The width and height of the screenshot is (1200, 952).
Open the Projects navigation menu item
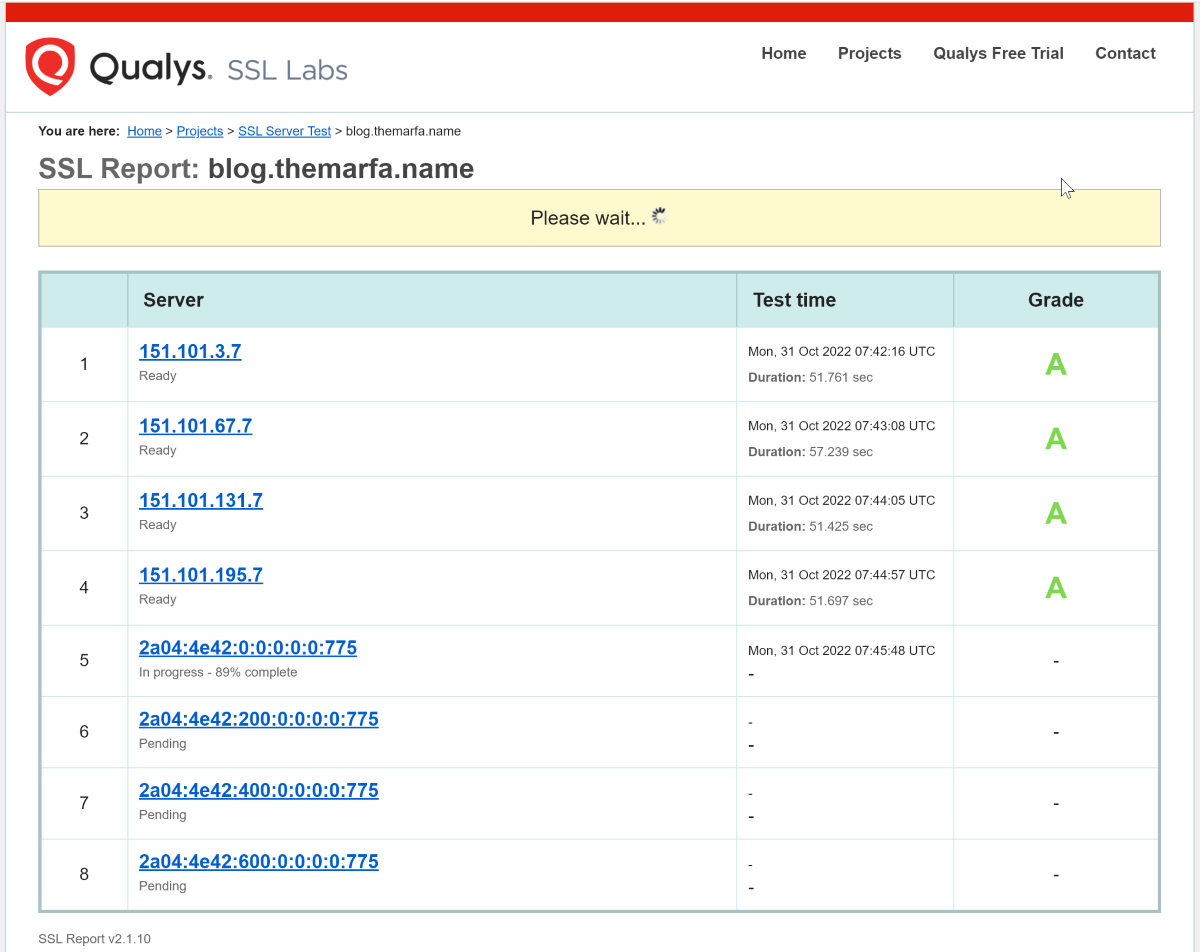click(870, 54)
